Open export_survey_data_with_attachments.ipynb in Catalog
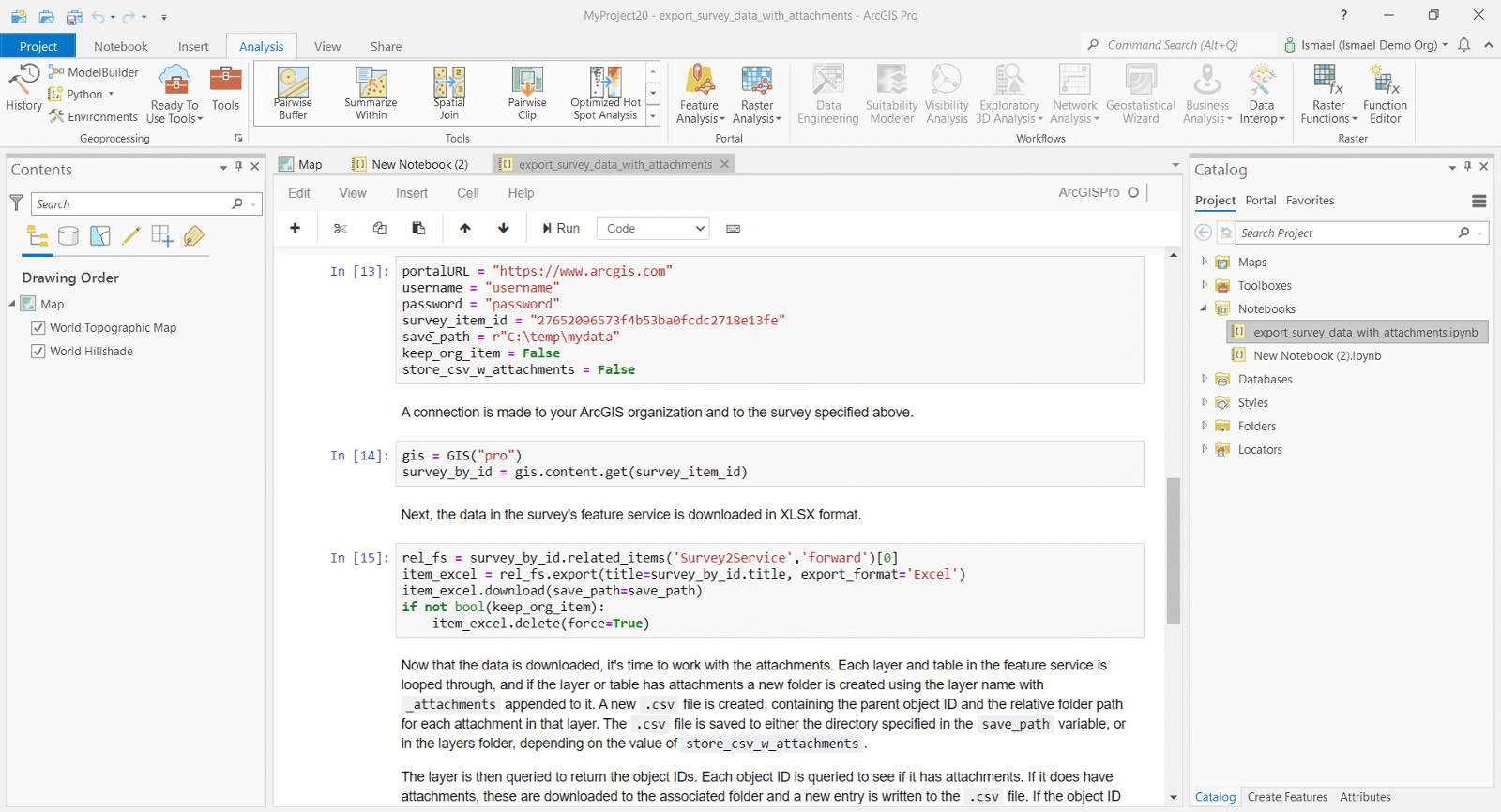This screenshot has height=812, width=1501. [1357, 332]
